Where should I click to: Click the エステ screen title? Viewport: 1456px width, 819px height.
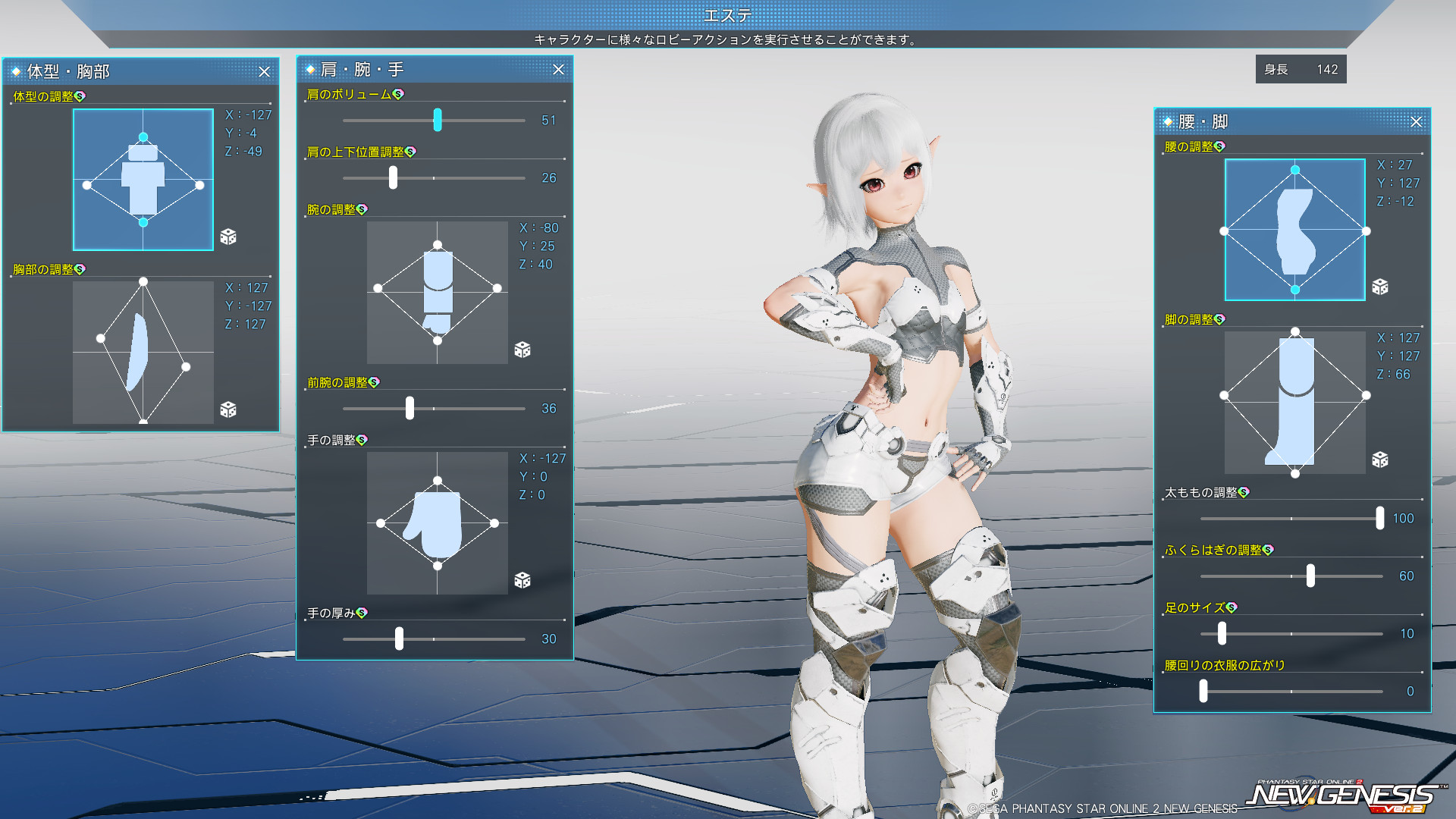(x=728, y=16)
